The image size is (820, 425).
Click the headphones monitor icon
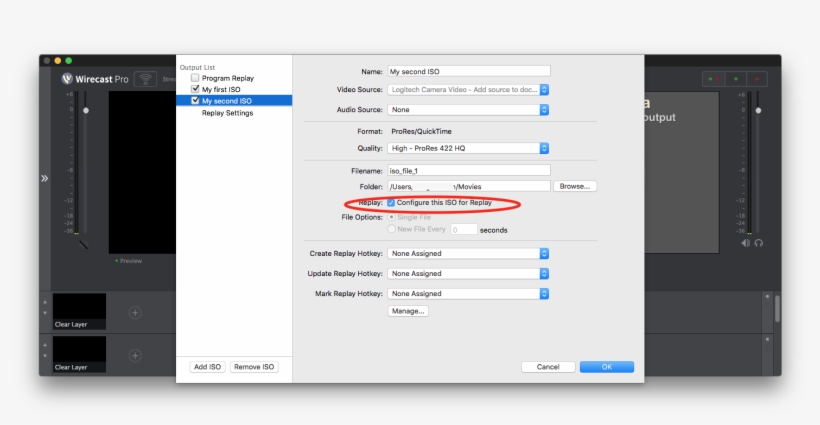(759, 243)
